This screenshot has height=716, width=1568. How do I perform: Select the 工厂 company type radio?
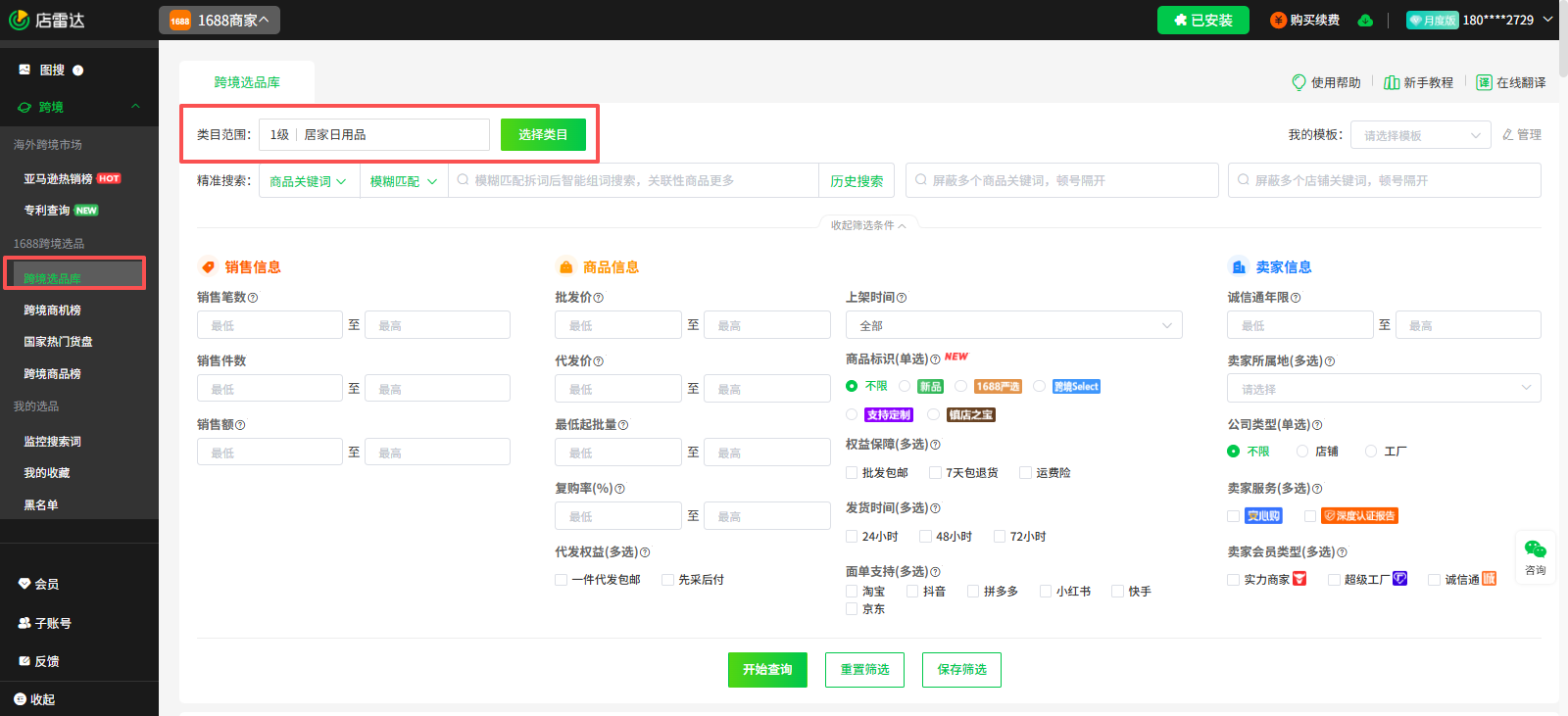[1371, 452]
